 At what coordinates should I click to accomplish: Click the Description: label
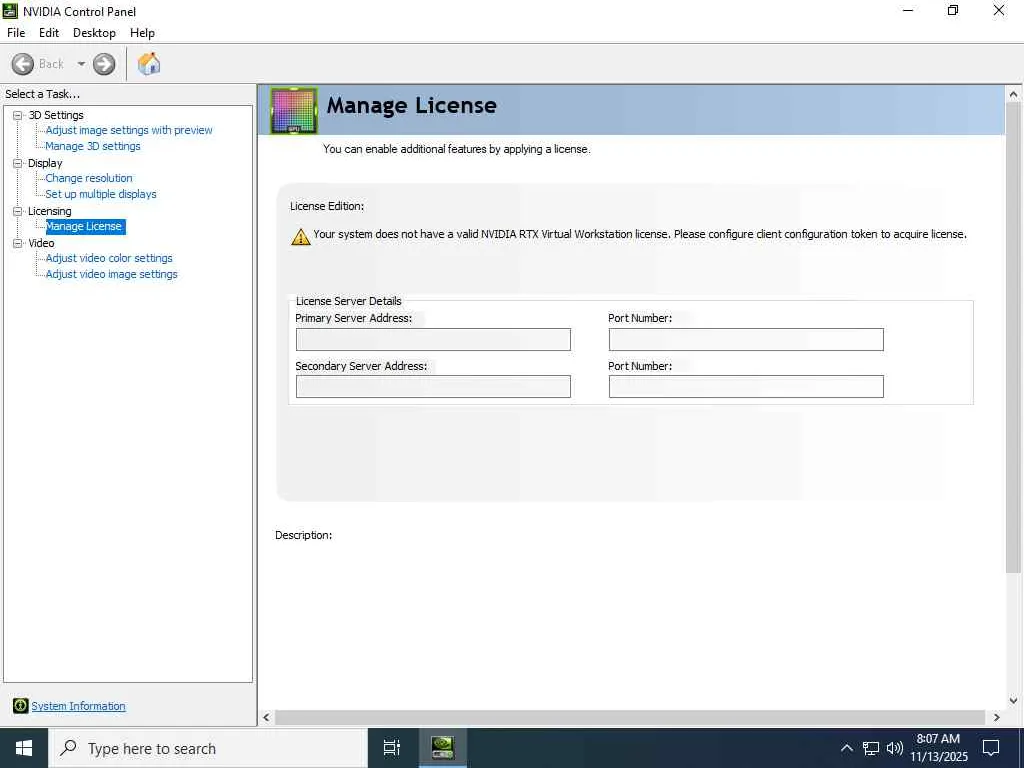pyautogui.click(x=304, y=536)
